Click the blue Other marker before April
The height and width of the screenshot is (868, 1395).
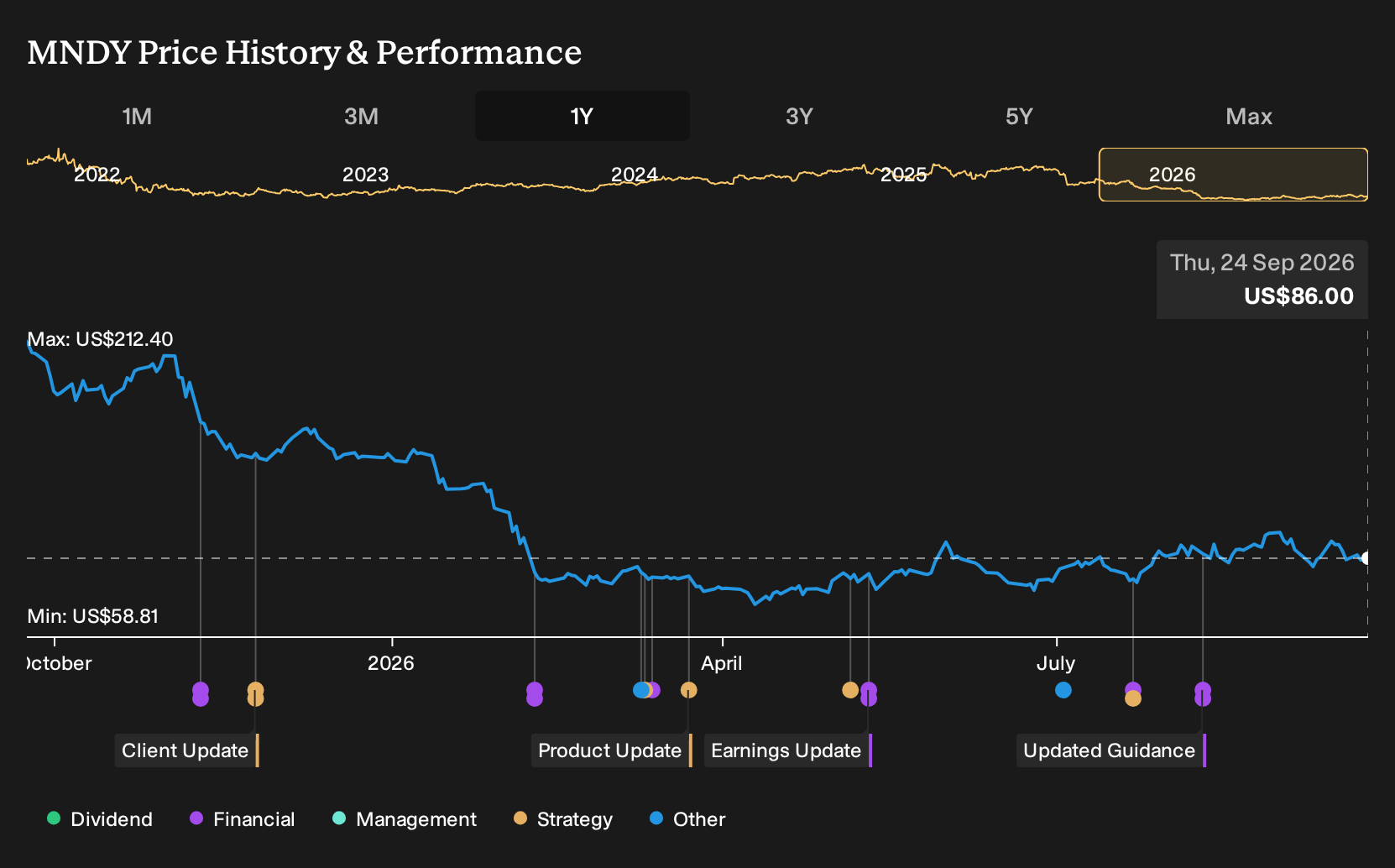(641, 690)
